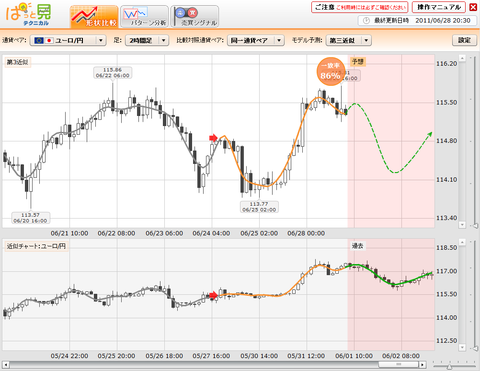The width and height of the screenshot is (480, 371).
Task: Click the 115.86 high price callout
Action: coord(112,73)
